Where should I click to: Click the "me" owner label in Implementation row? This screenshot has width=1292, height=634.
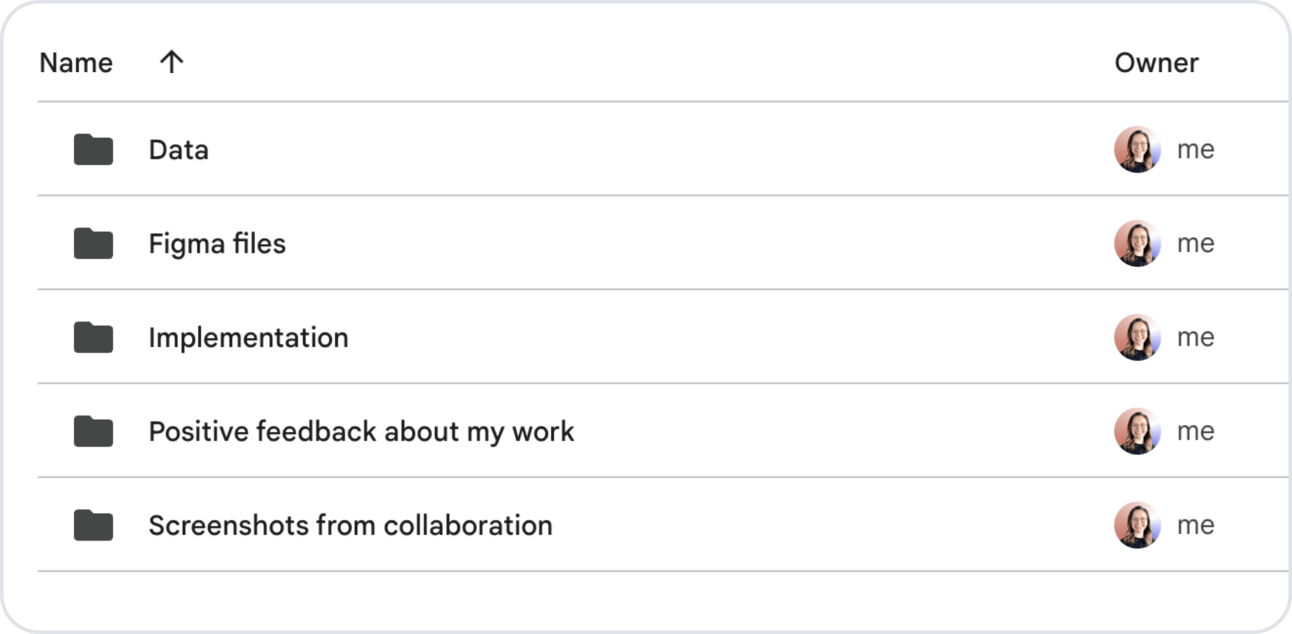1195,338
